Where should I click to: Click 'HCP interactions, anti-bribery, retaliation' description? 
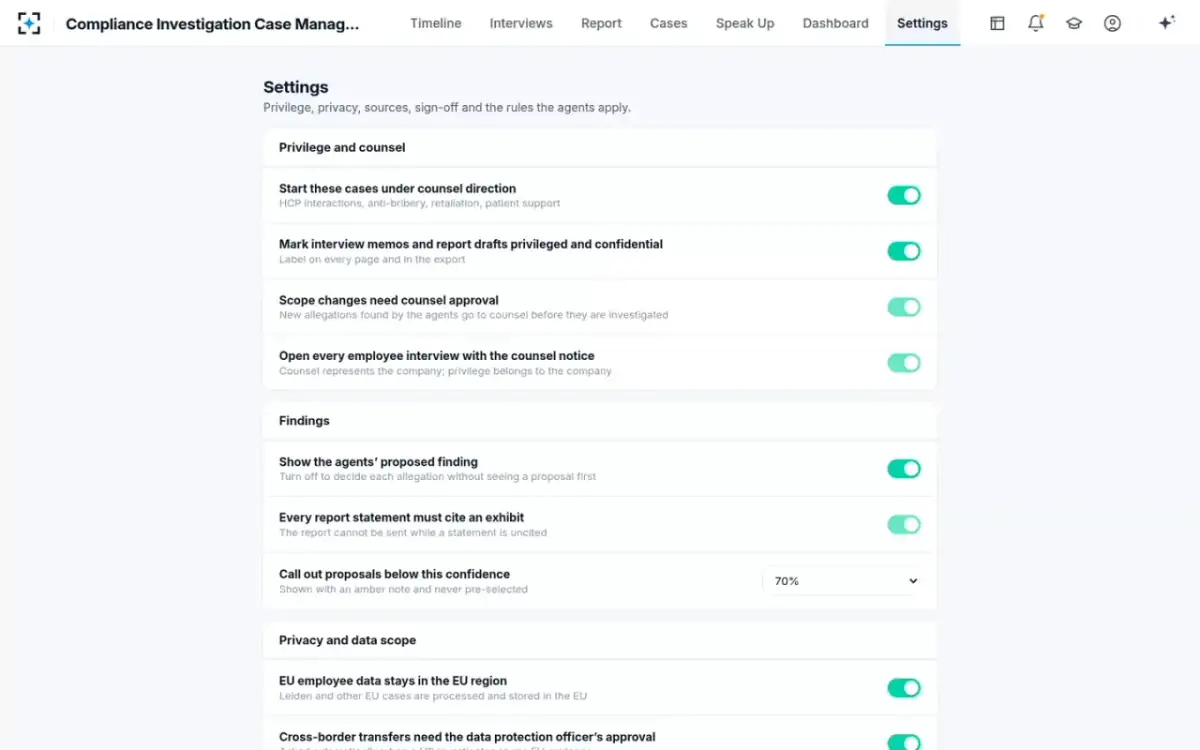[419, 203]
